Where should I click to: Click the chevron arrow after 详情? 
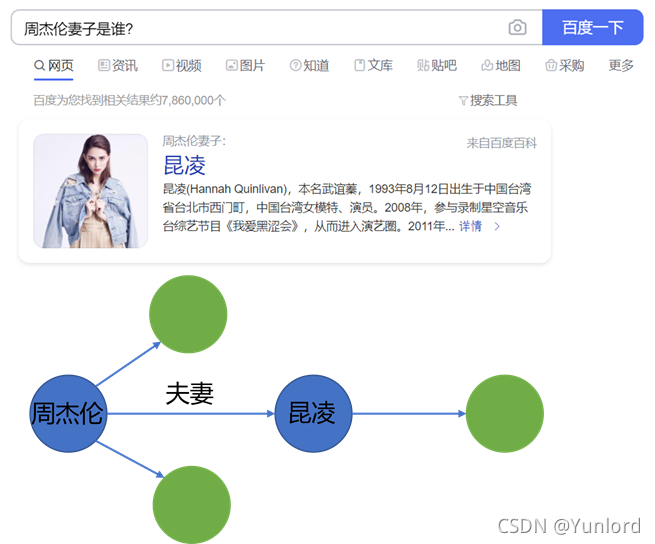tap(497, 226)
